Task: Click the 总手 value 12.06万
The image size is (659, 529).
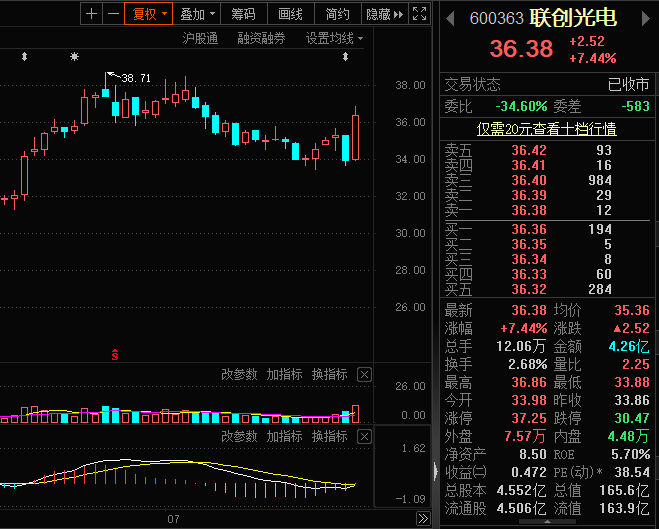Action: (521, 346)
